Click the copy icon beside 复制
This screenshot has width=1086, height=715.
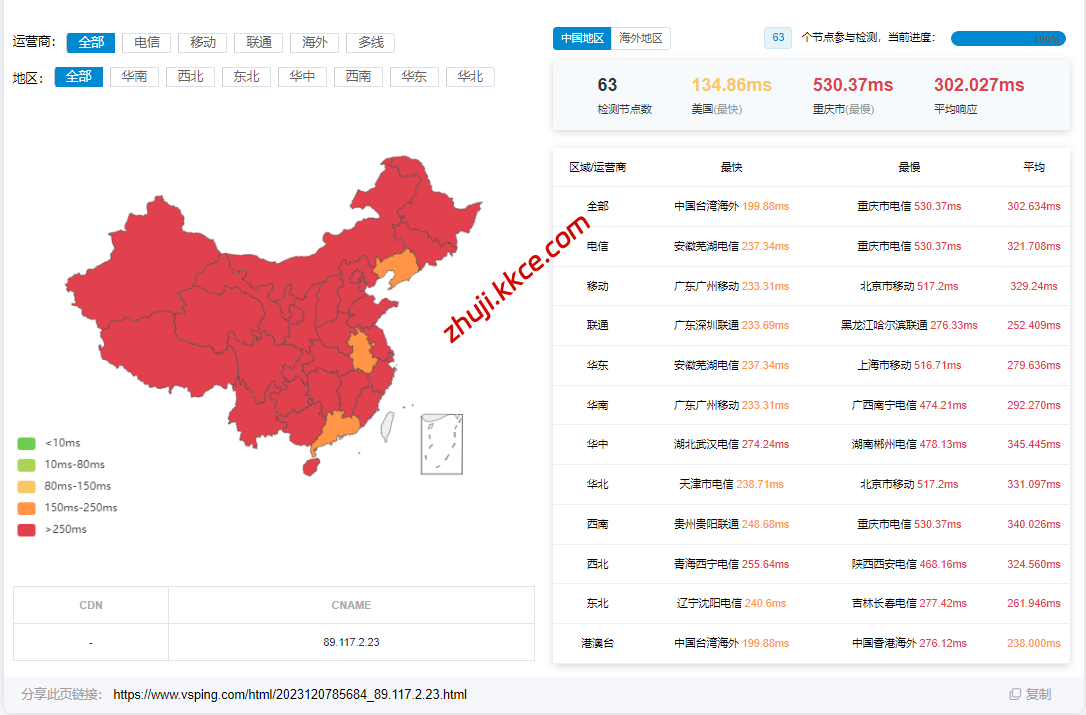pos(1015,694)
